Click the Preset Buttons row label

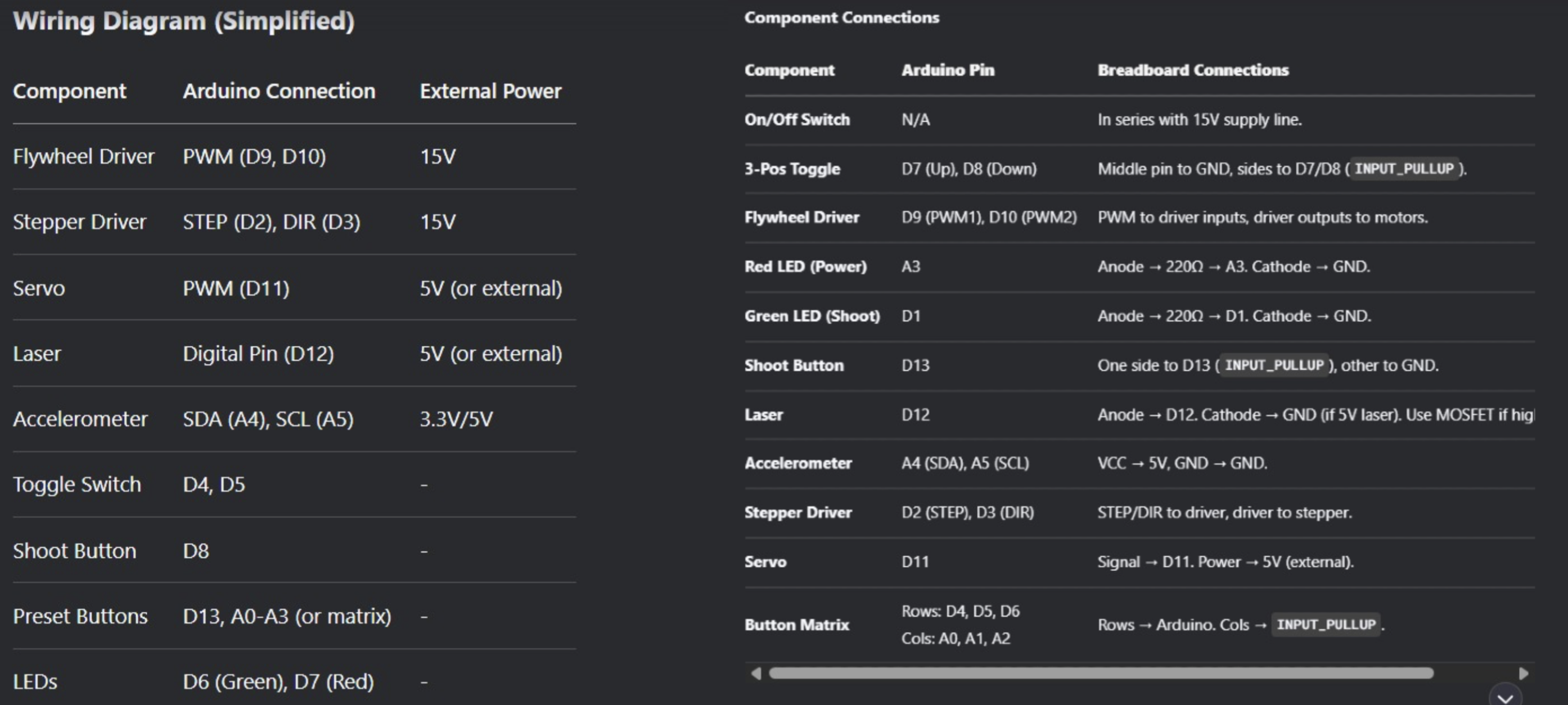tap(80, 616)
